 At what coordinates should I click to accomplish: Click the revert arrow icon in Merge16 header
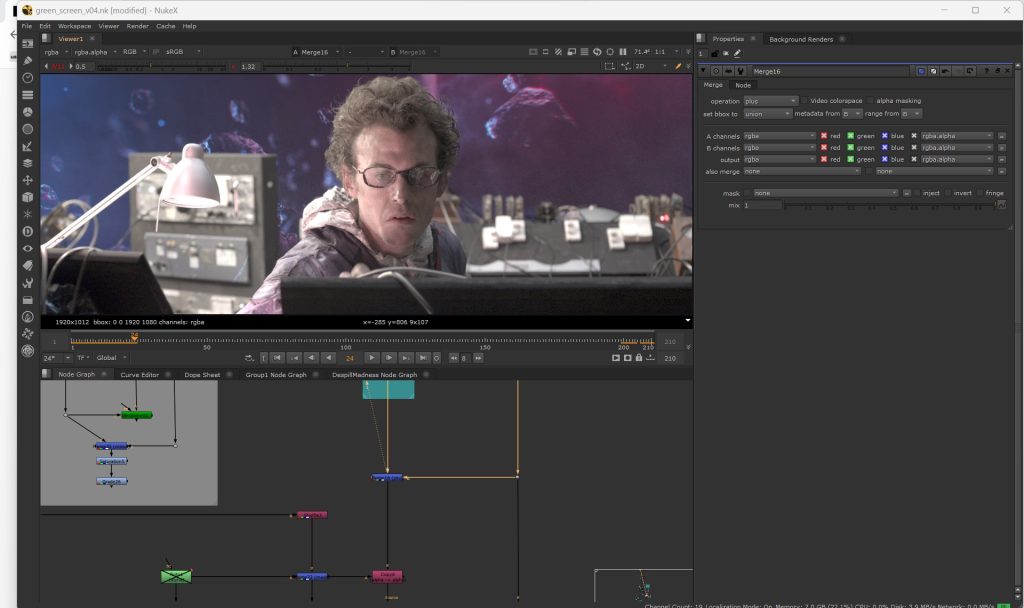970,71
